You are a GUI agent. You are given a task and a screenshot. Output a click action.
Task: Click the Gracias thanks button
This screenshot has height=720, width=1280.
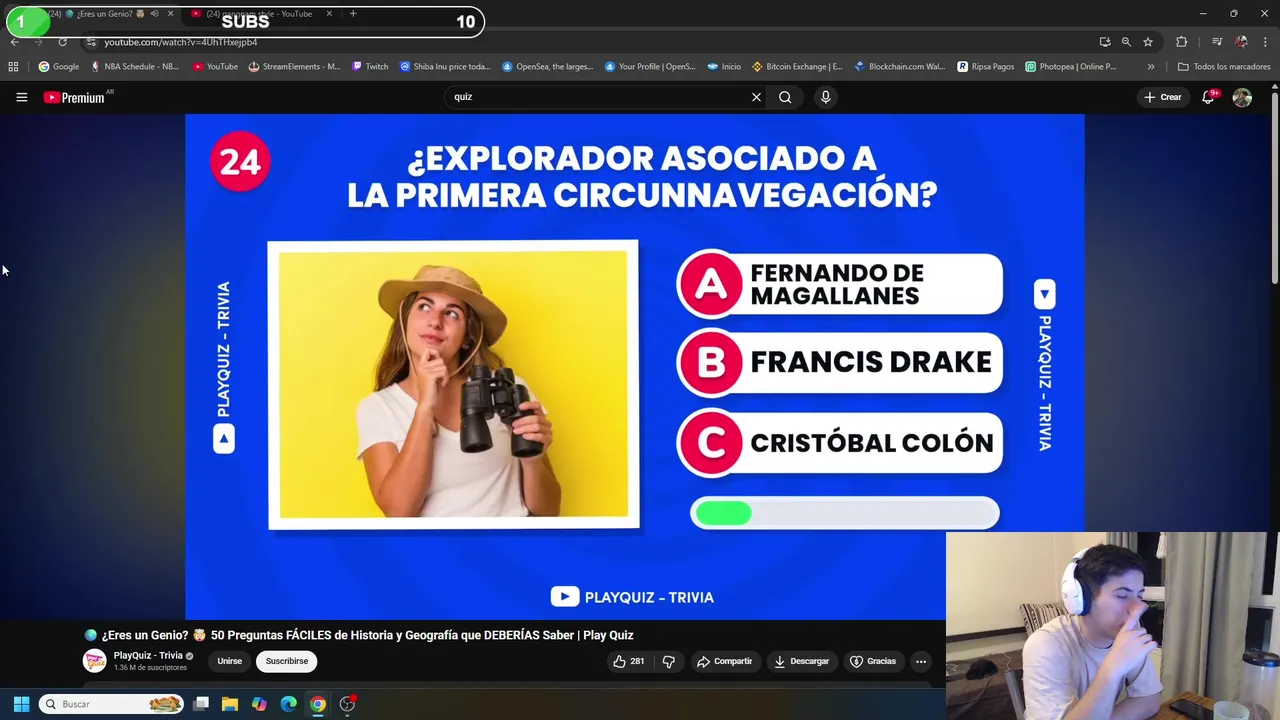tap(872, 661)
